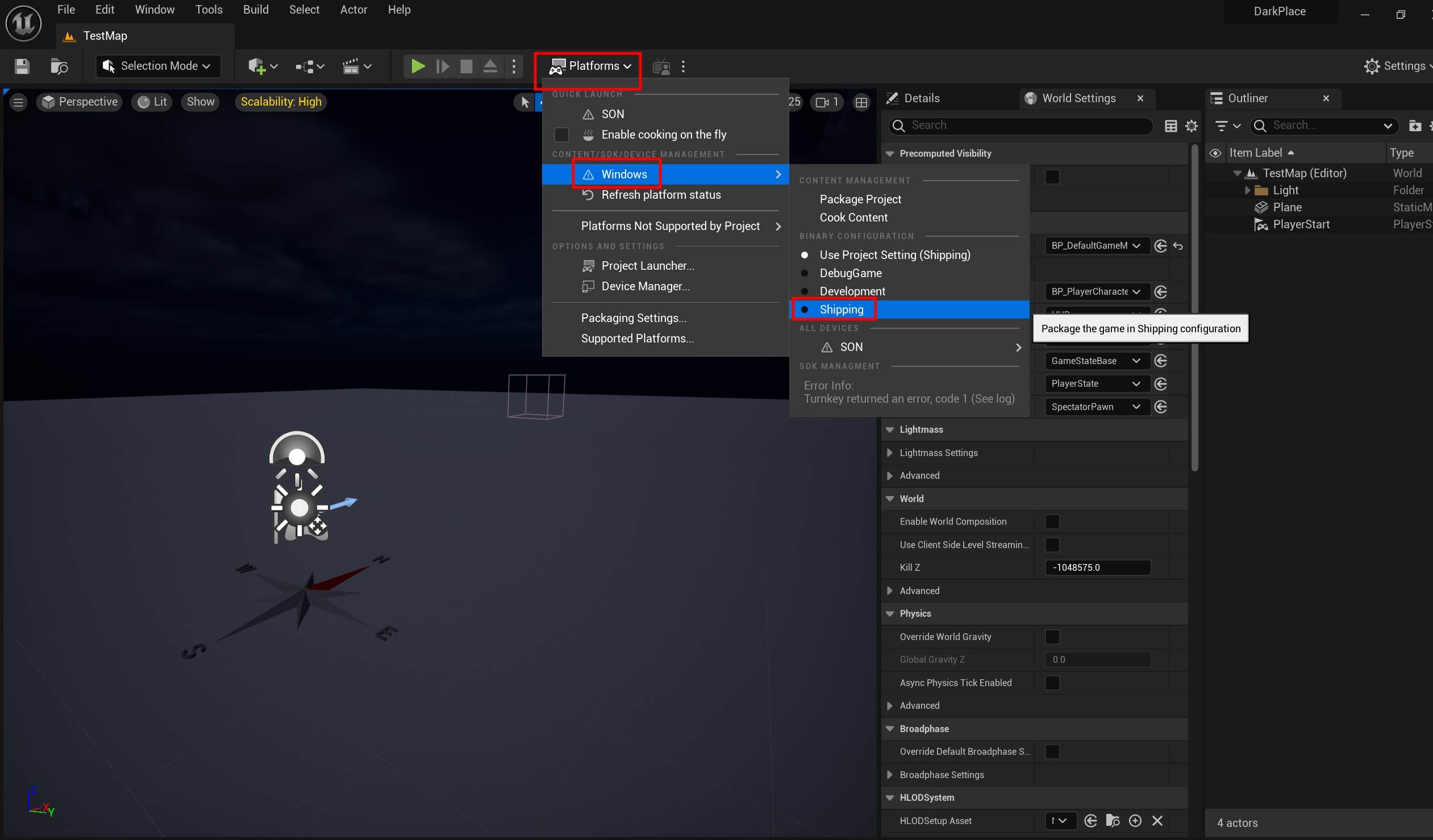The image size is (1433, 840).
Task: Open Packaging Settings
Action: pos(665,318)
